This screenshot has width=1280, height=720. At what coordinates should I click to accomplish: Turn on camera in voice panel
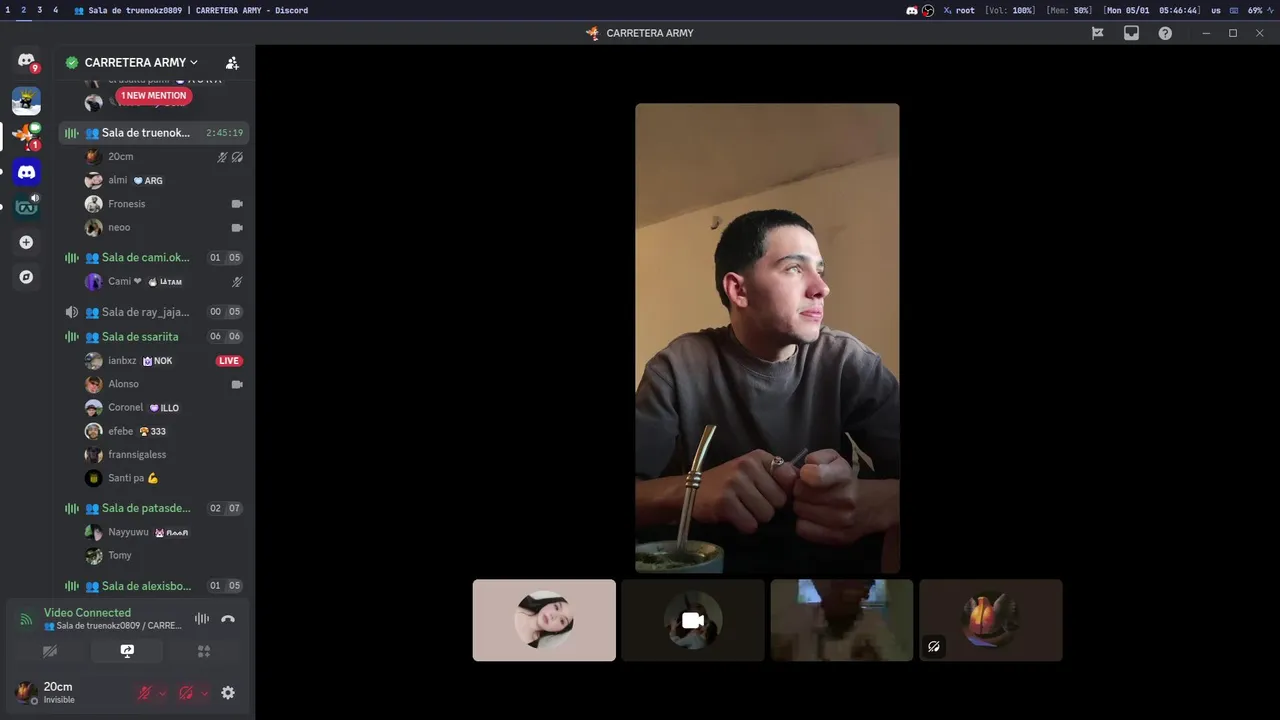[x=50, y=651]
